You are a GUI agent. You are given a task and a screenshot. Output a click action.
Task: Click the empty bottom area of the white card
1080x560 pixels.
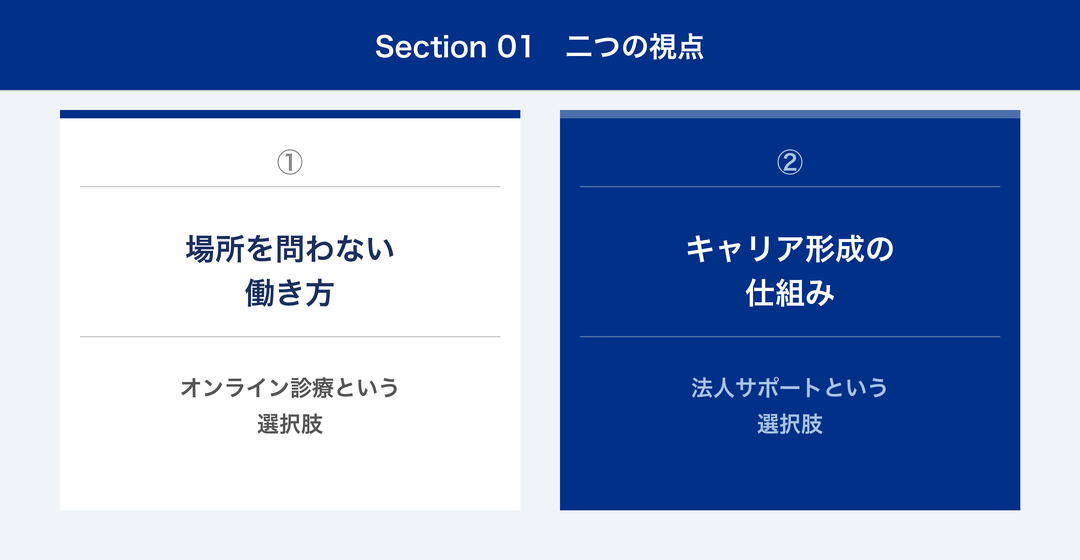tap(290, 475)
